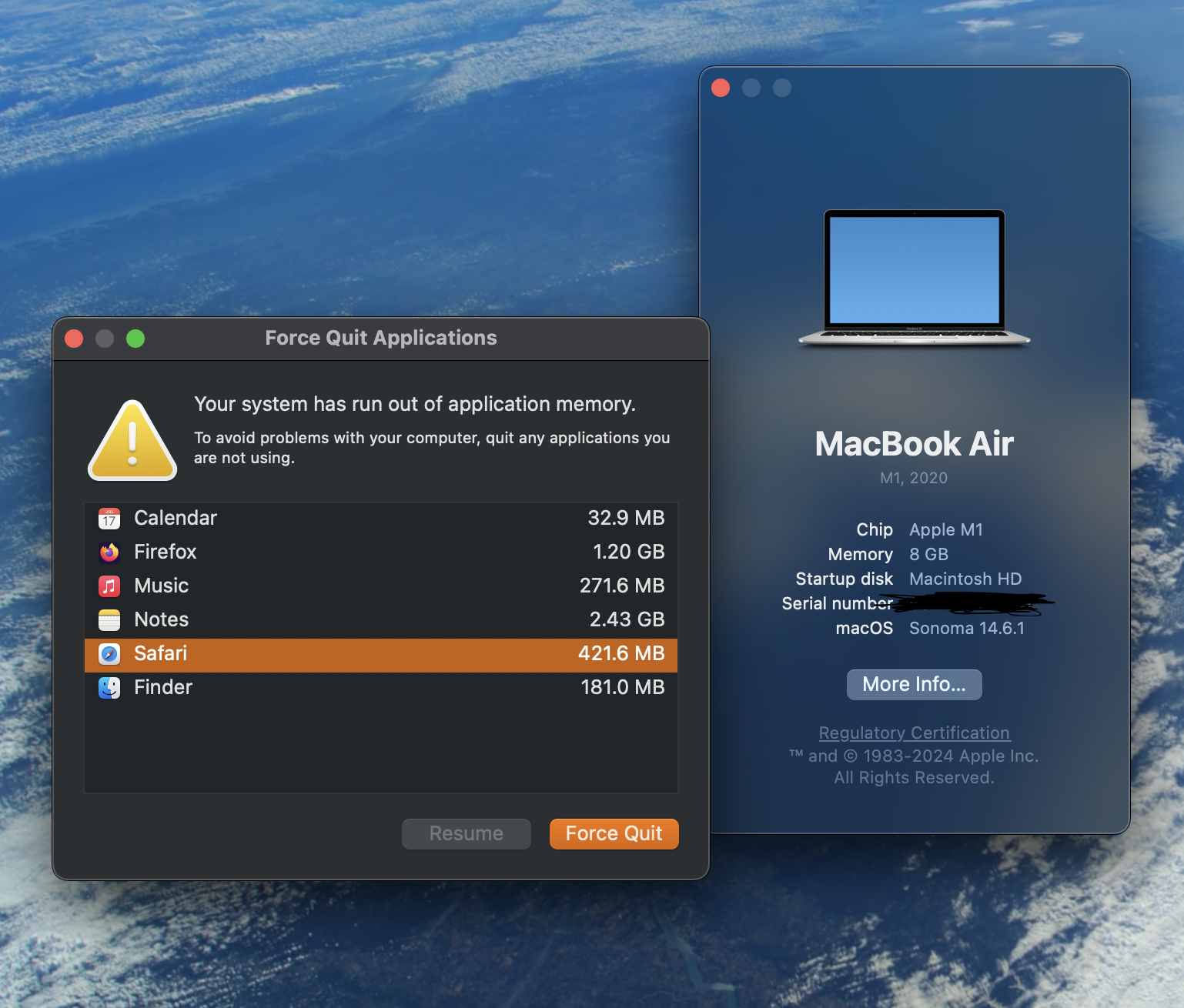The height and width of the screenshot is (1008, 1184).
Task: Click the Apple M1 chip value
Action: pos(946,530)
